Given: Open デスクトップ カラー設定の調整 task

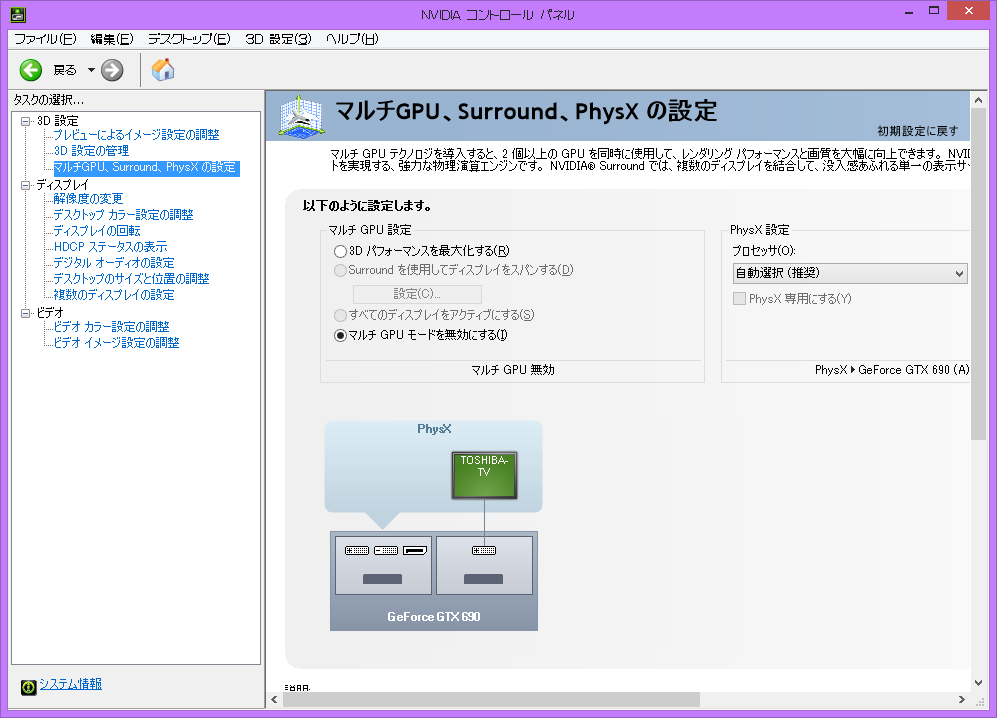Looking at the screenshot, I should (123, 214).
